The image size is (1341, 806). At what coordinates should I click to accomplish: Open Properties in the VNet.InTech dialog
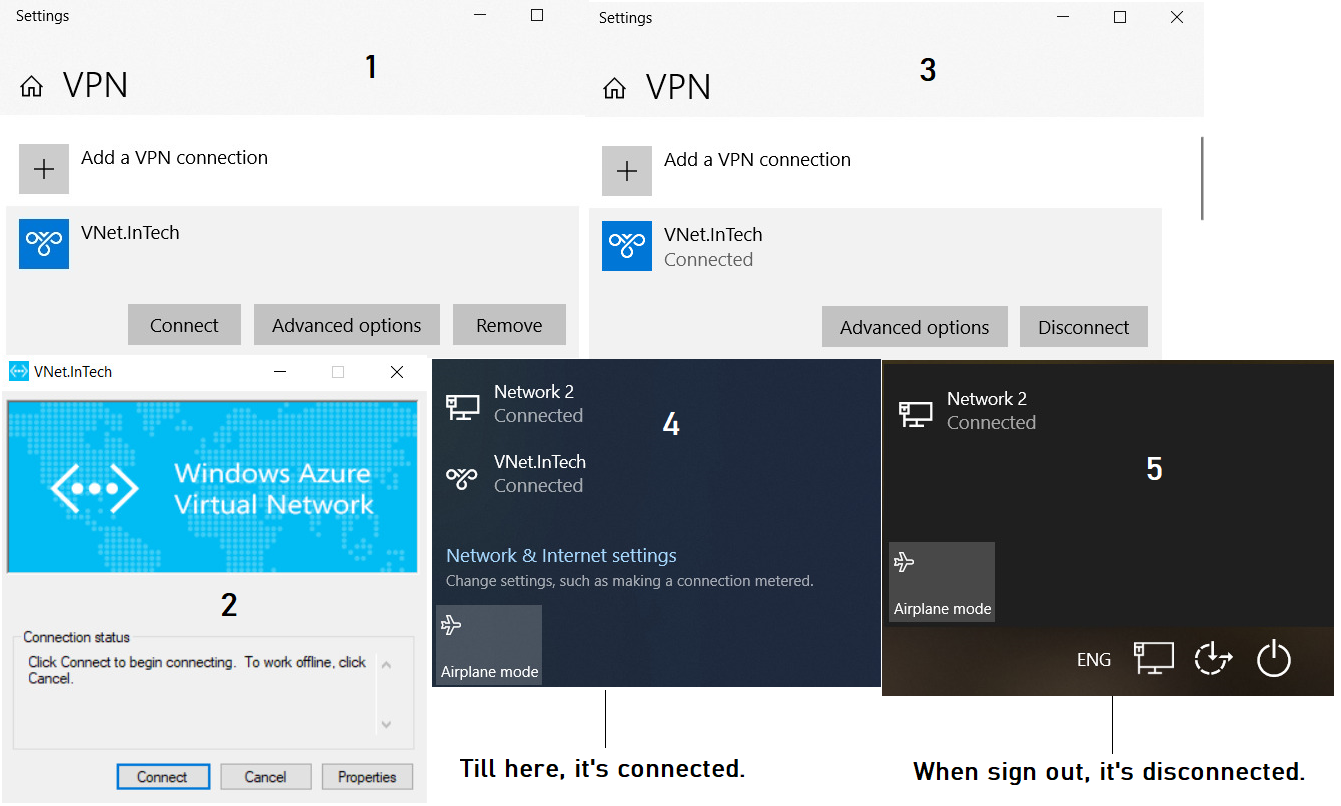coord(366,776)
